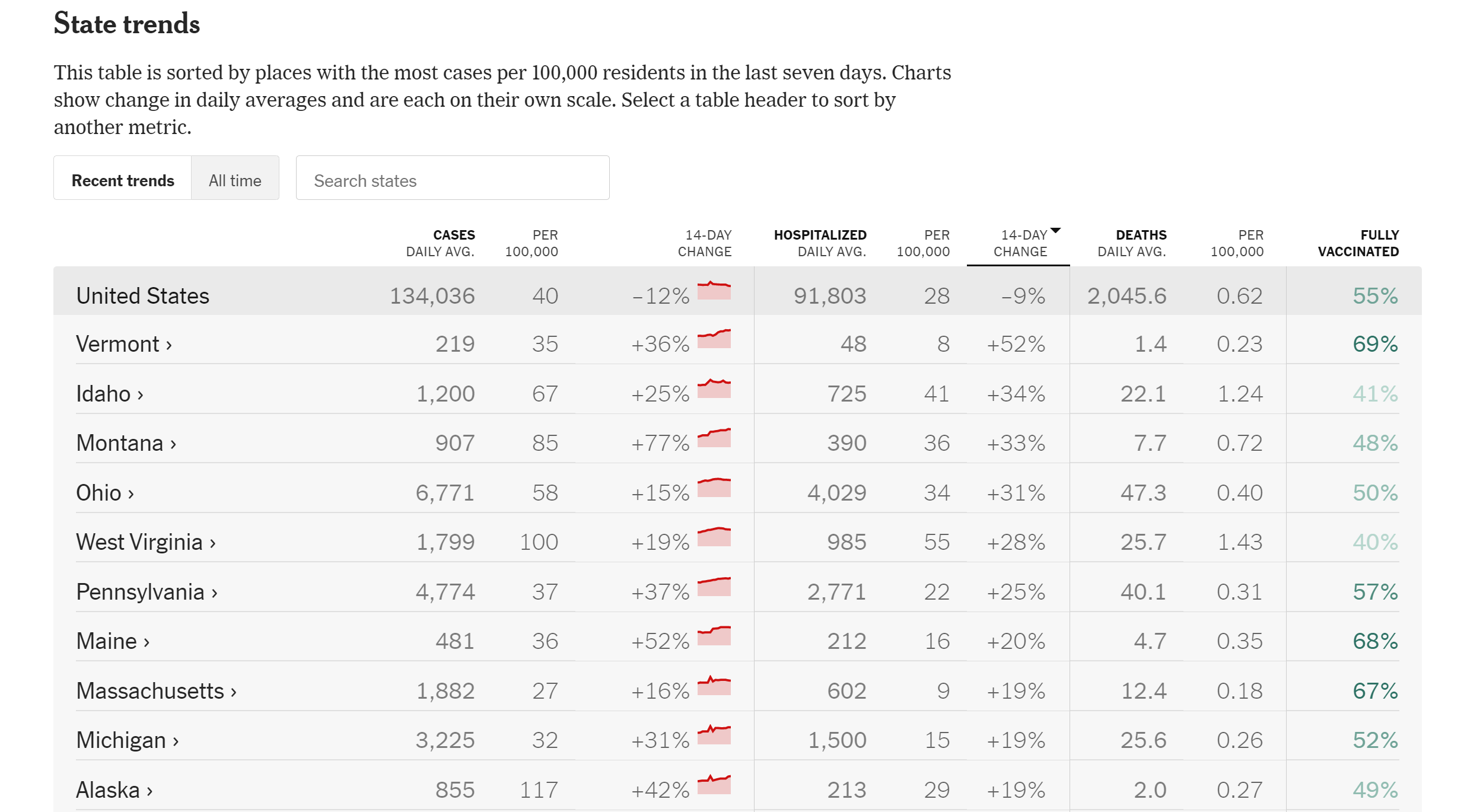Switch to the Recent trends view
The width and height of the screenshot is (1464, 812).
click(x=123, y=180)
